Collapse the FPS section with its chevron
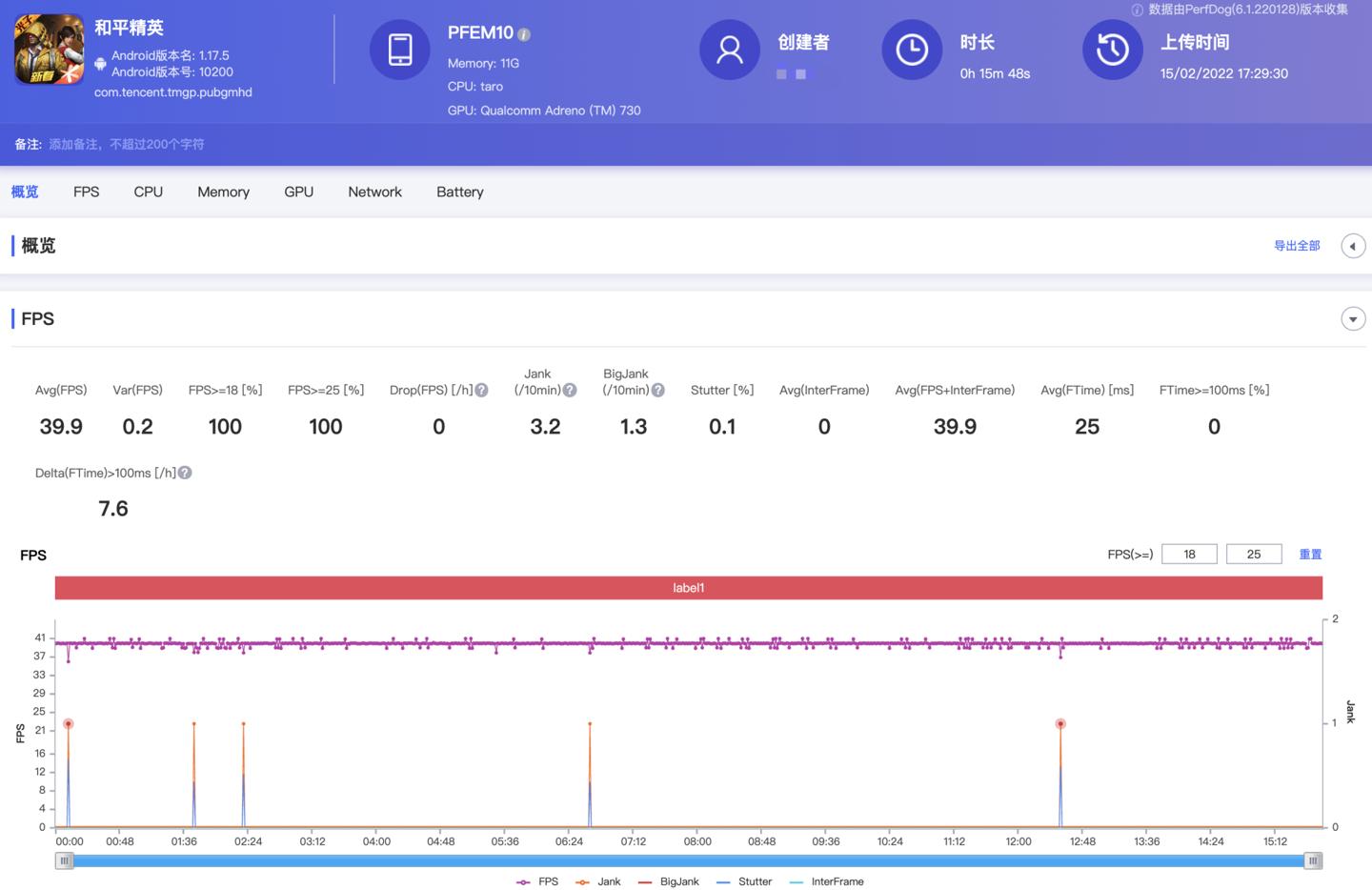This screenshot has height=890, width=1372. point(1353,318)
